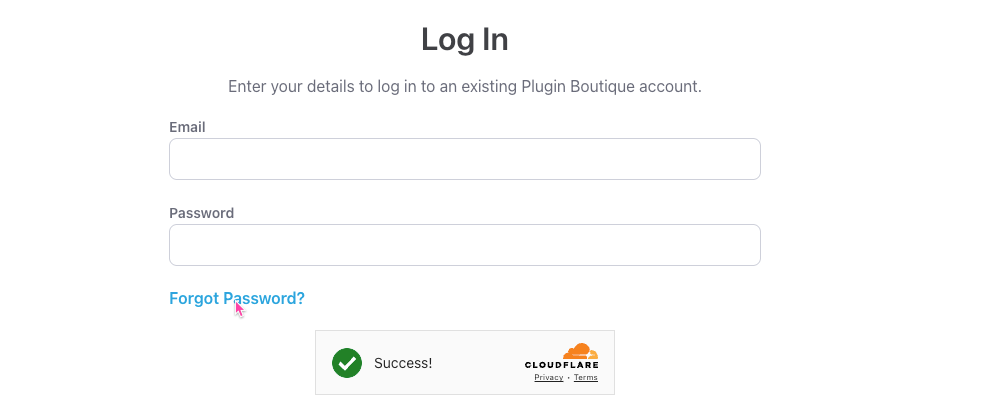Click the "Success!" verification status text
Screen dimensions: 994x405
tap(403, 363)
